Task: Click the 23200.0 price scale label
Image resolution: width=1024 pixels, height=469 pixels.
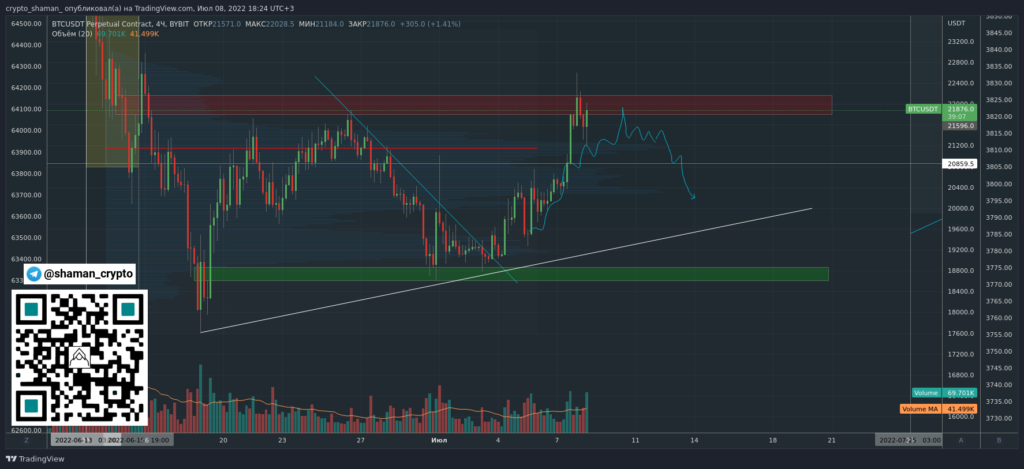Action: [960, 41]
